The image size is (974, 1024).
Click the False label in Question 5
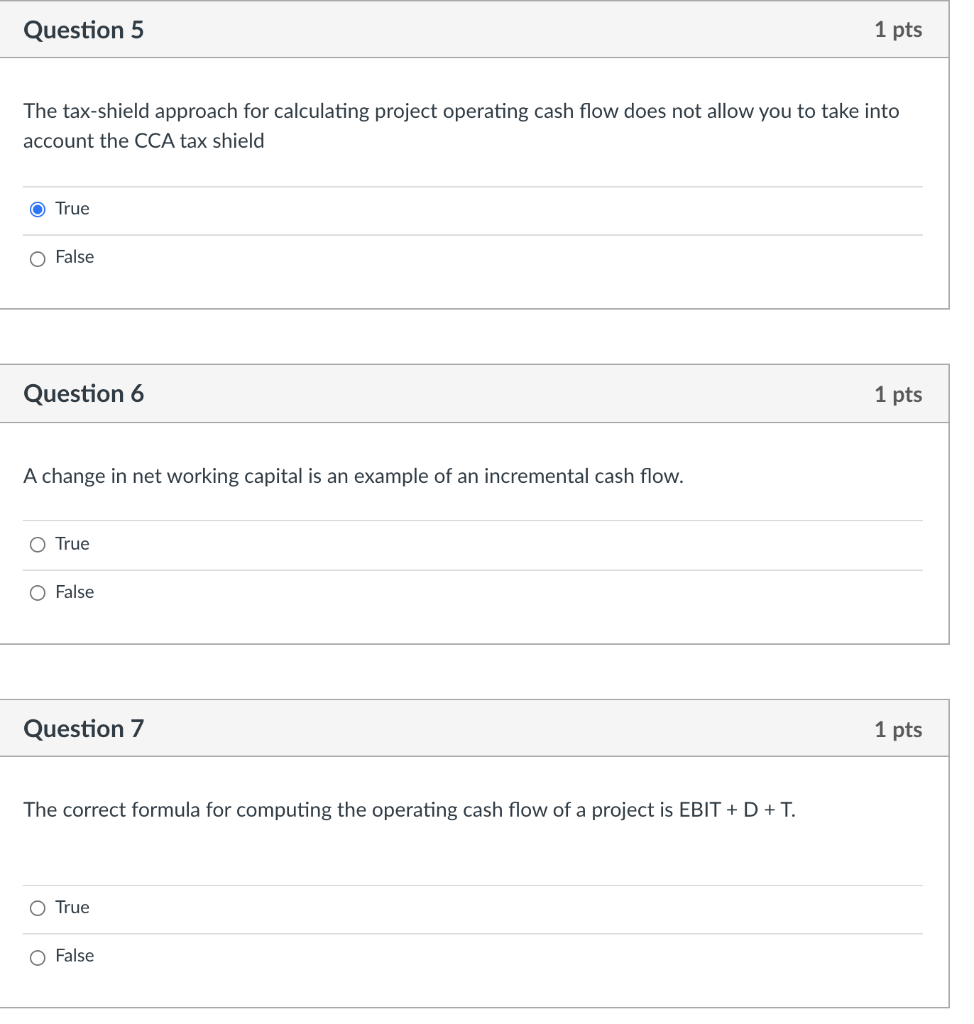click(75, 258)
